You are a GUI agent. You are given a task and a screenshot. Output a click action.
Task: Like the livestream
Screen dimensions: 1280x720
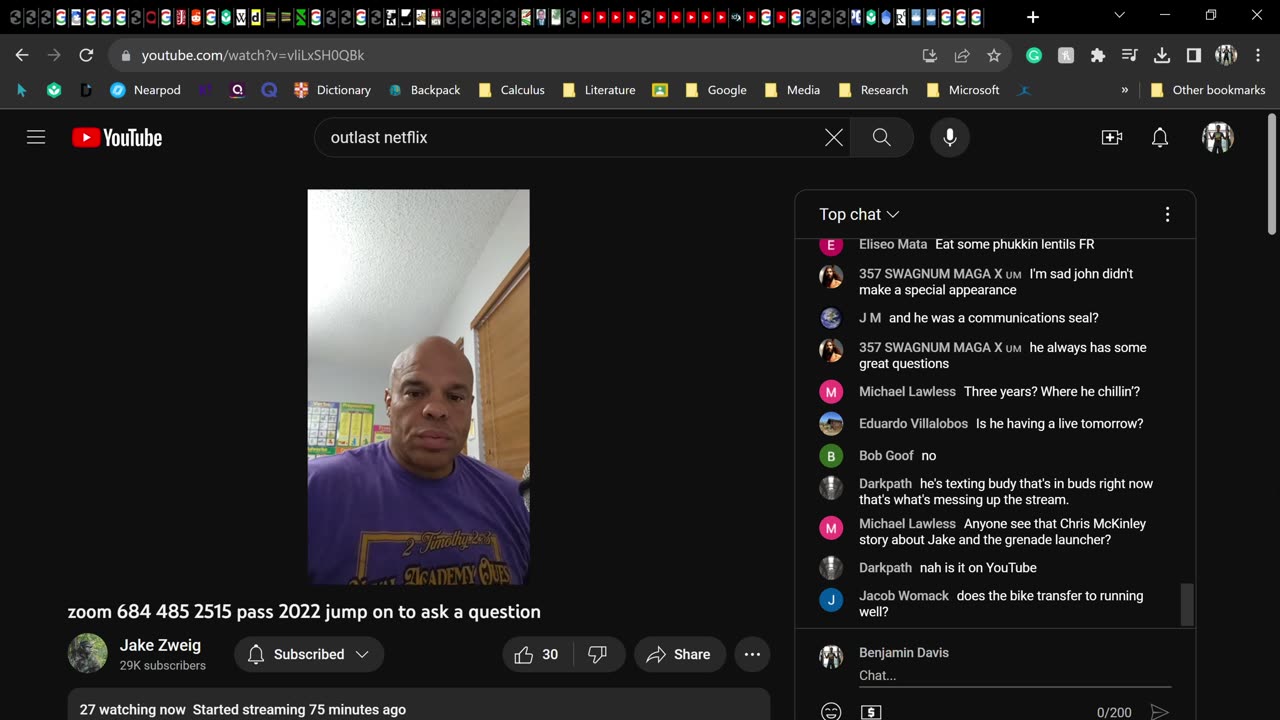point(536,654)
